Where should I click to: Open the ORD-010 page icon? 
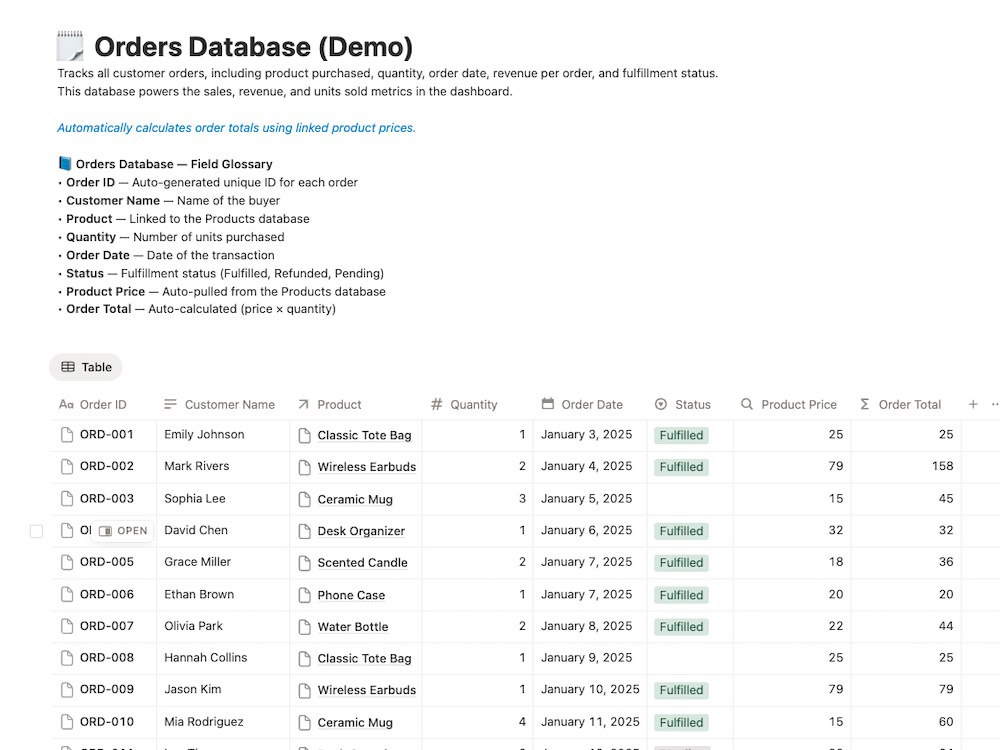tap(67, 722)
